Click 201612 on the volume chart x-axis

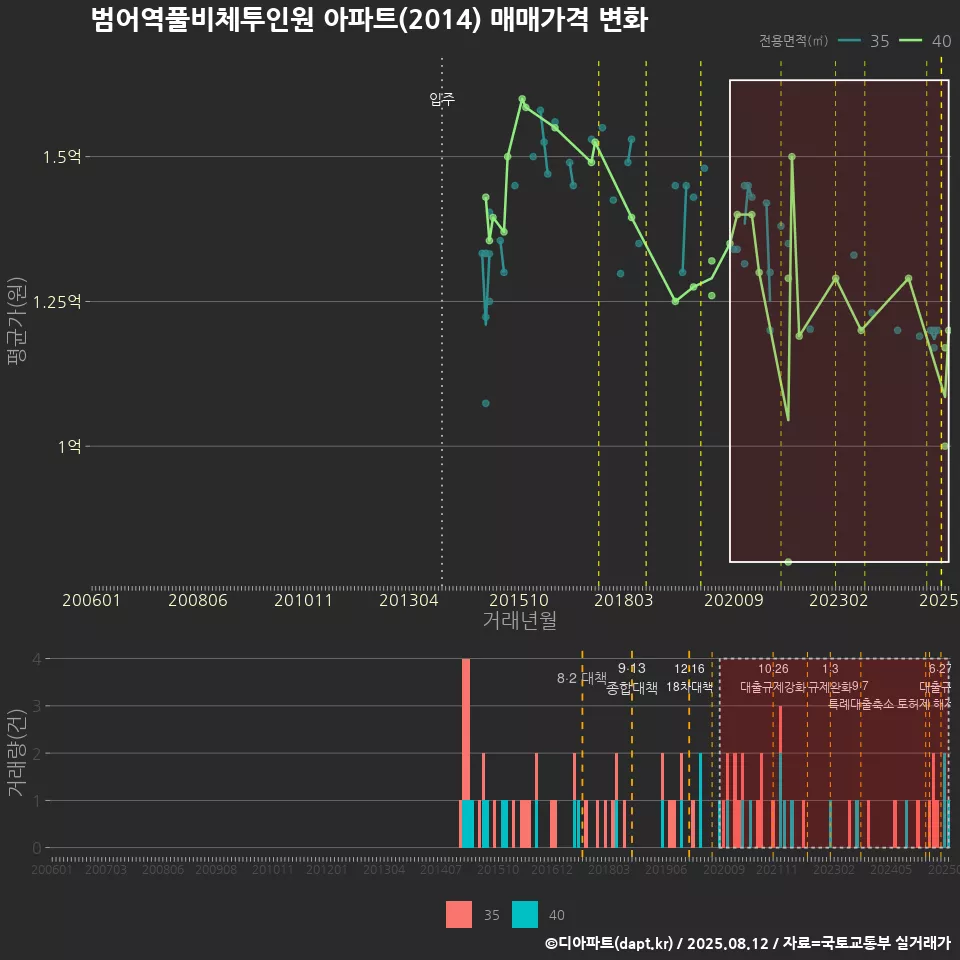point(552,869)
